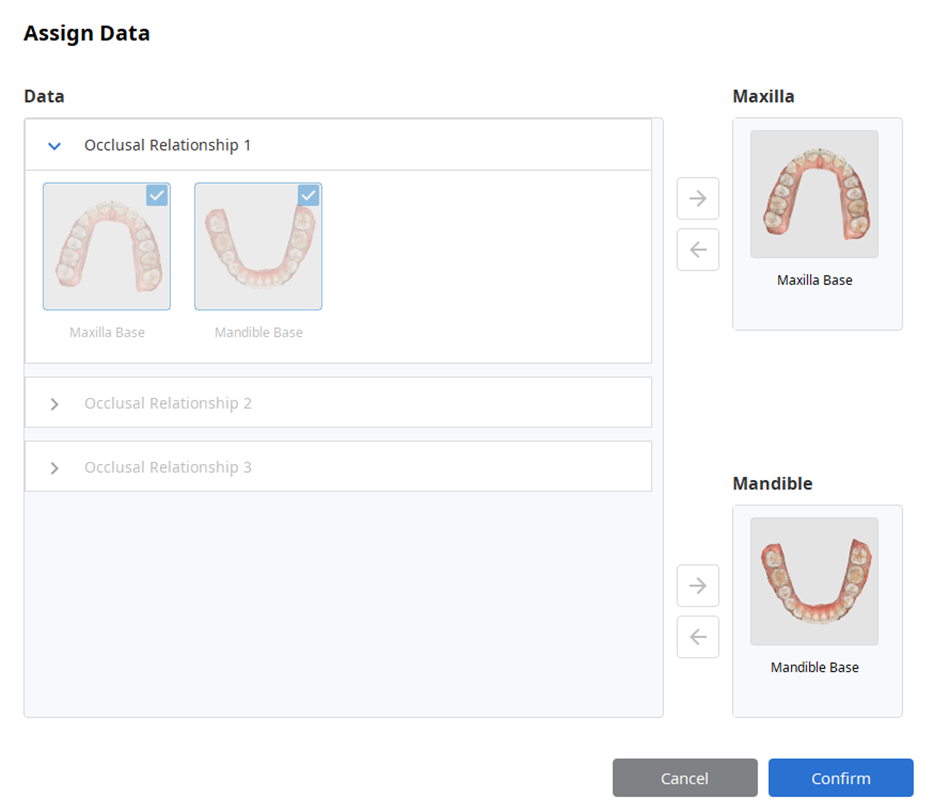The width and height of the screenshot is (933, 806).
Task: Click the left arrow to unassign Maxilla data
Action: 697,249
